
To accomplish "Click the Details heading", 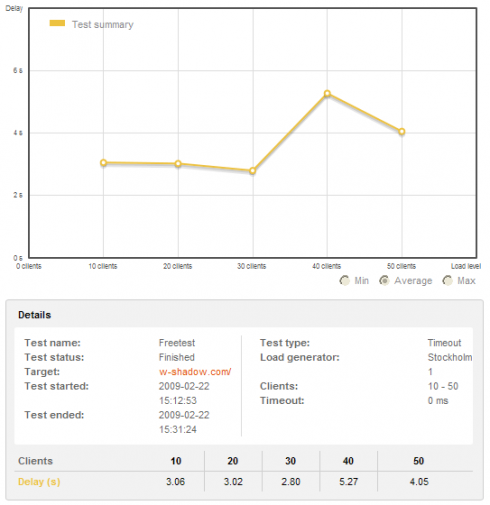I will pyautogui.click(x=35, y=315).
